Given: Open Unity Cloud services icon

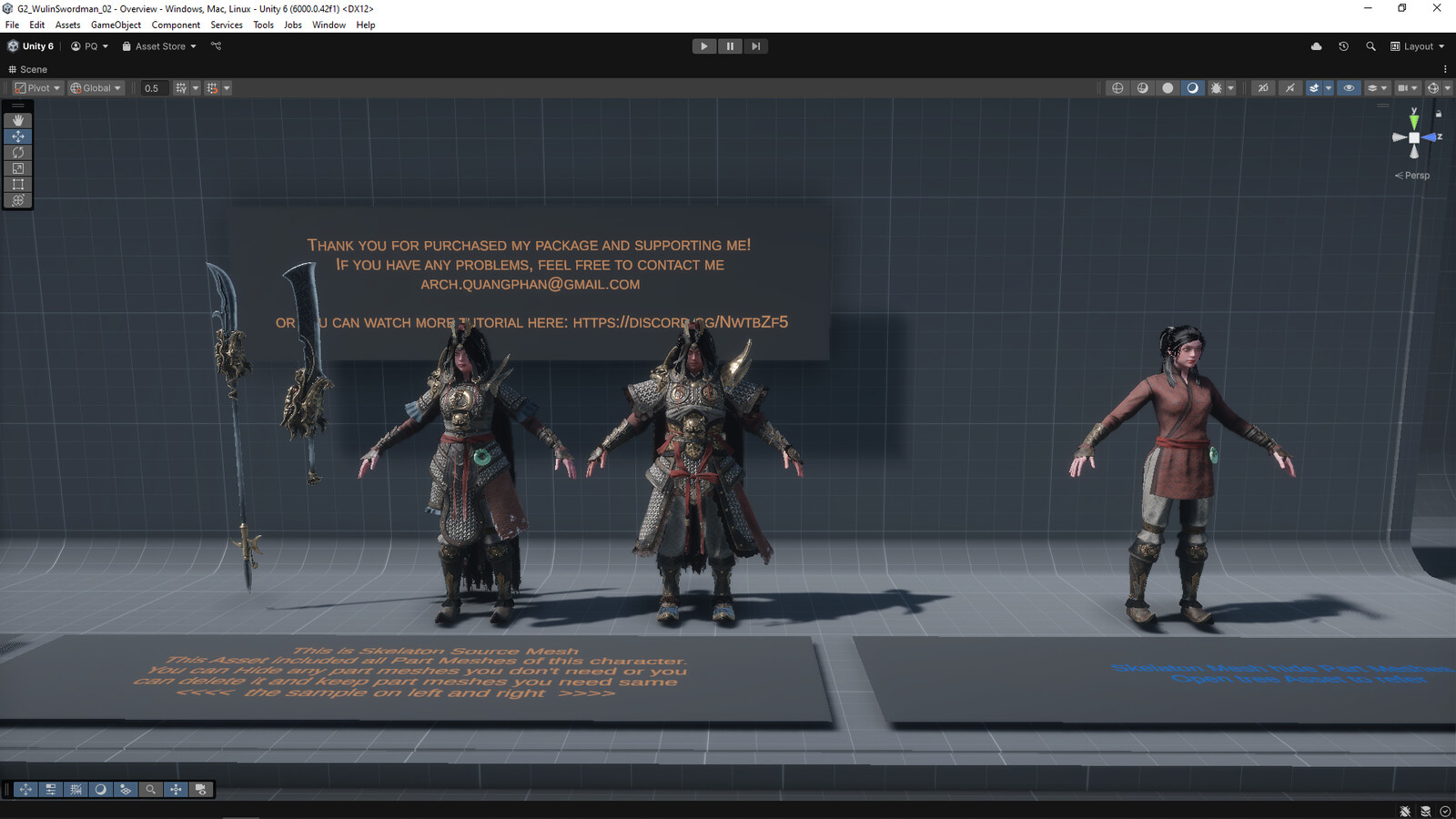Looking at the screenshot, I should [x=1316, y=46].
